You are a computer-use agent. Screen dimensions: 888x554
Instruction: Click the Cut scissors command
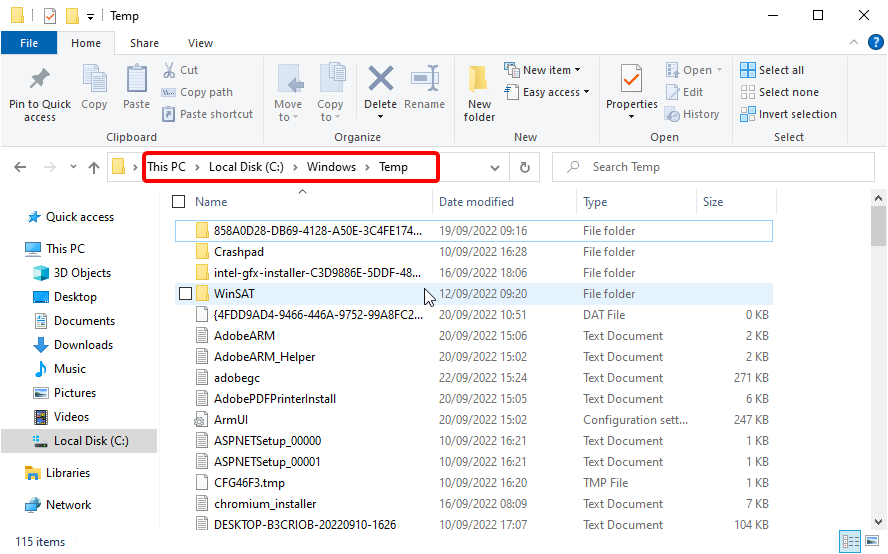coord(181,70)
